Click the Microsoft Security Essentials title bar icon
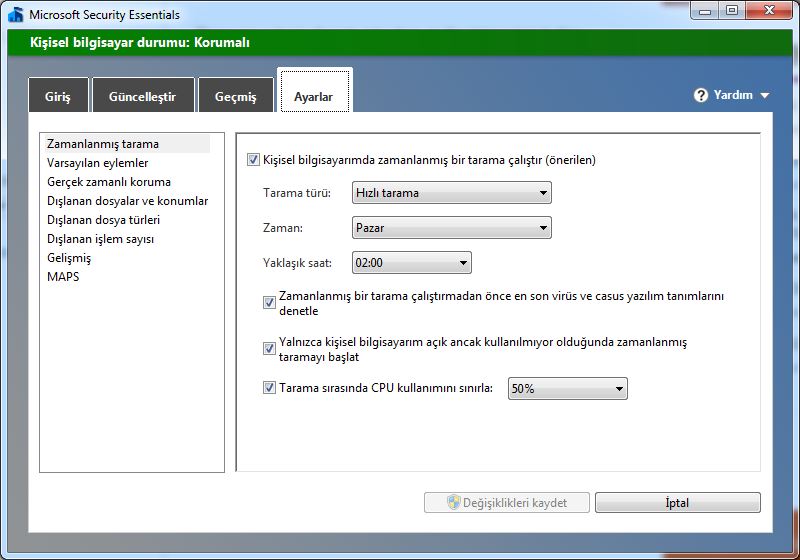 click(x=15, y=14)
